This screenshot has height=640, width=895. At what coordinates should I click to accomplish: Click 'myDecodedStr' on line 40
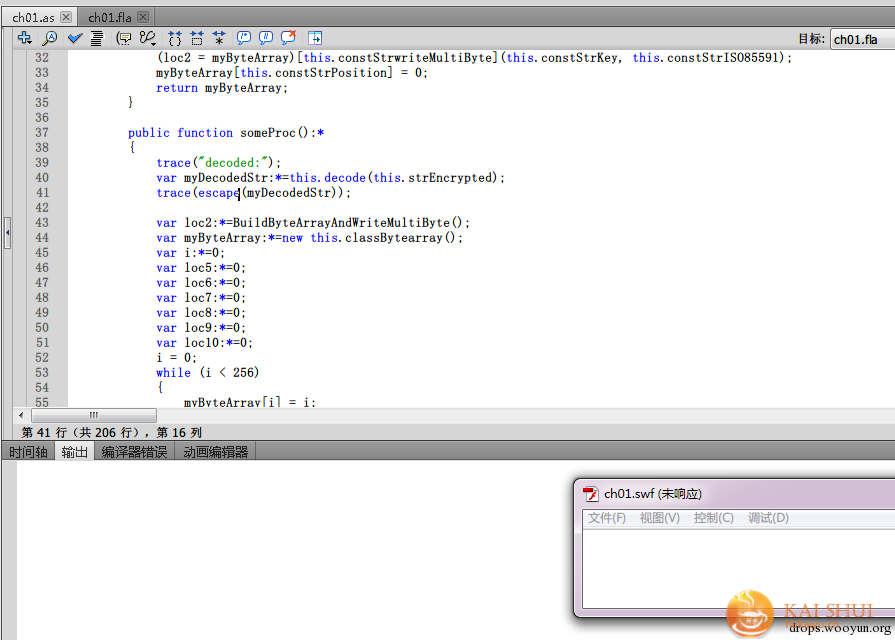tap(225, 178)
